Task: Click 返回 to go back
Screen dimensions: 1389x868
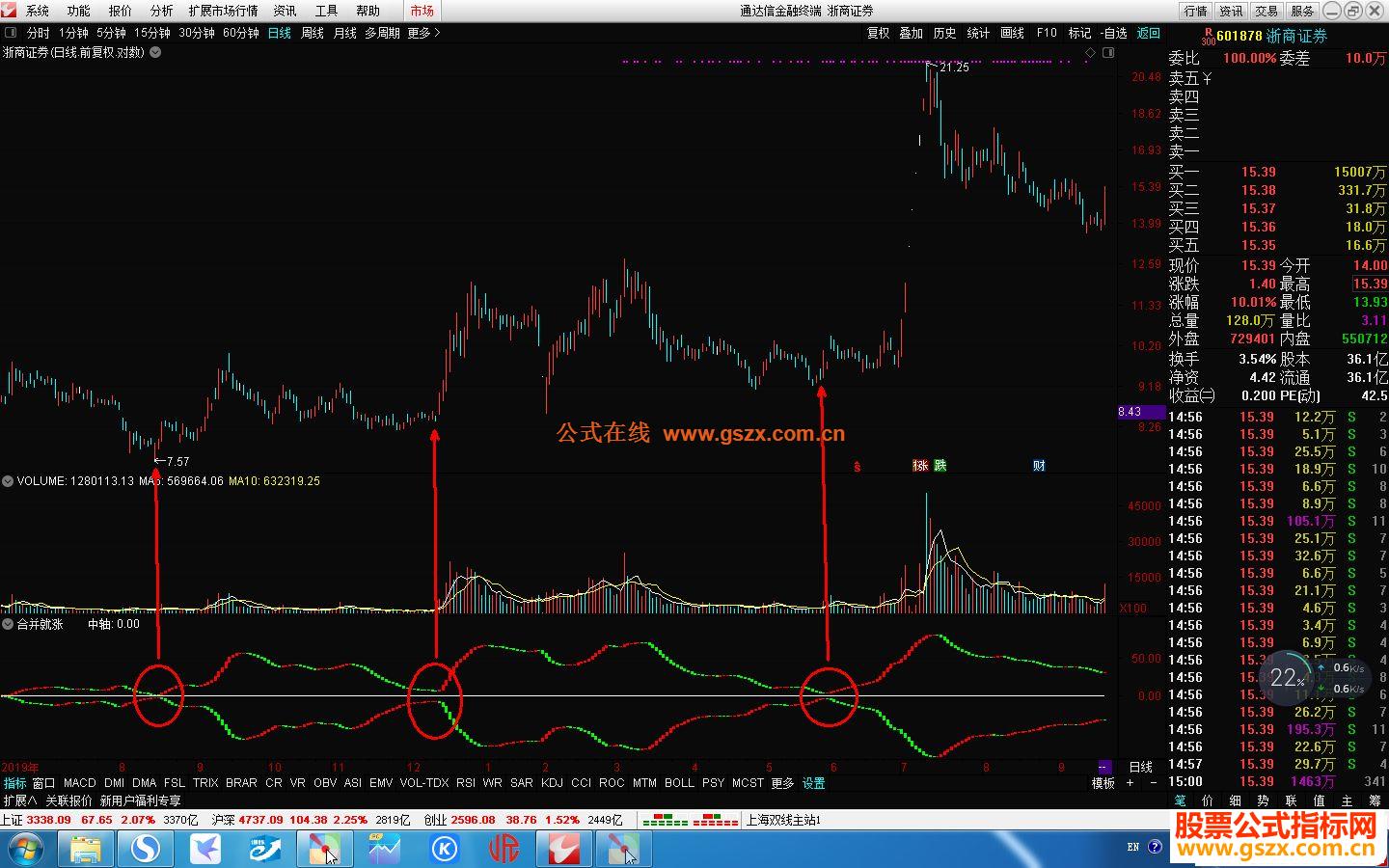Action: tap(1149, 33)
